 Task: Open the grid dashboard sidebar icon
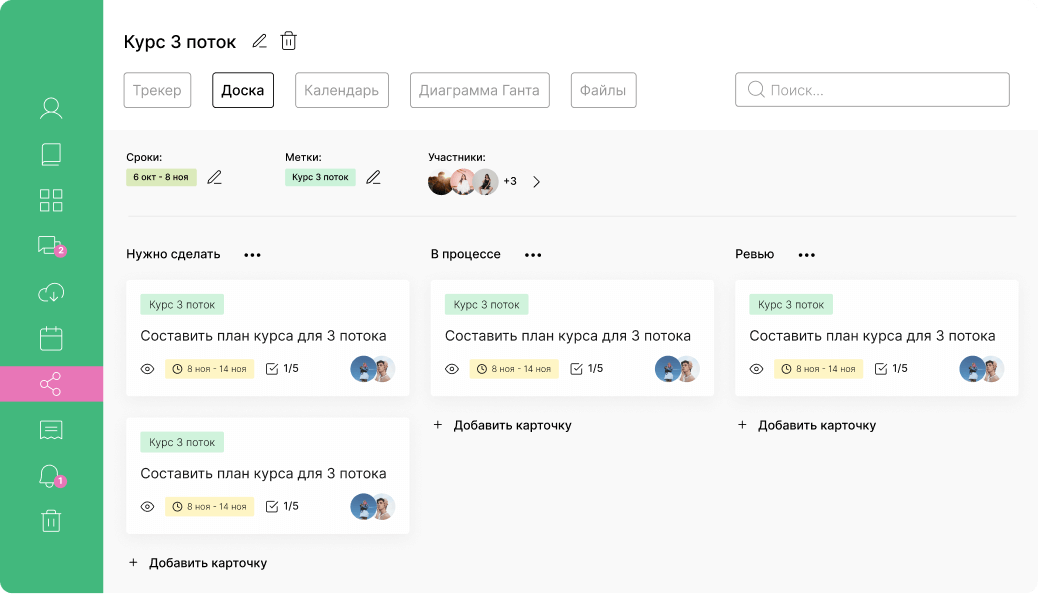point(51,200)
